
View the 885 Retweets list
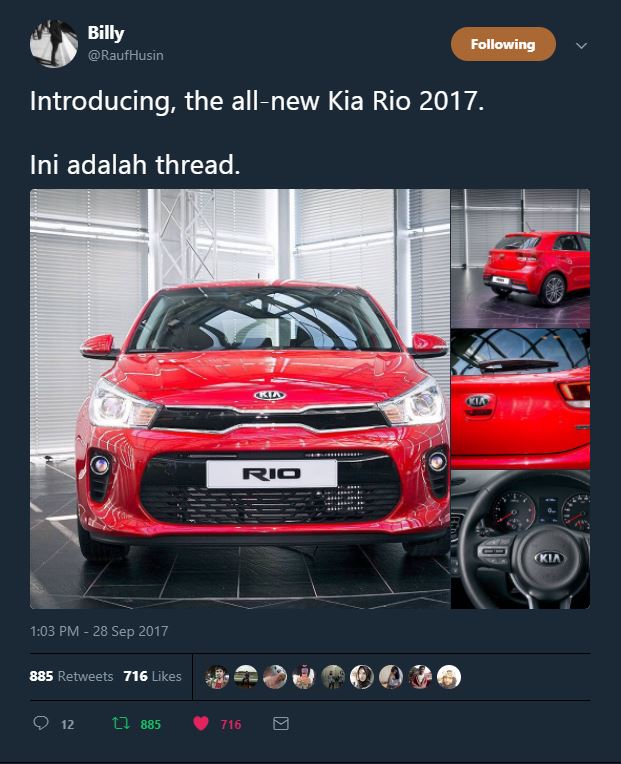coord(71,676)
